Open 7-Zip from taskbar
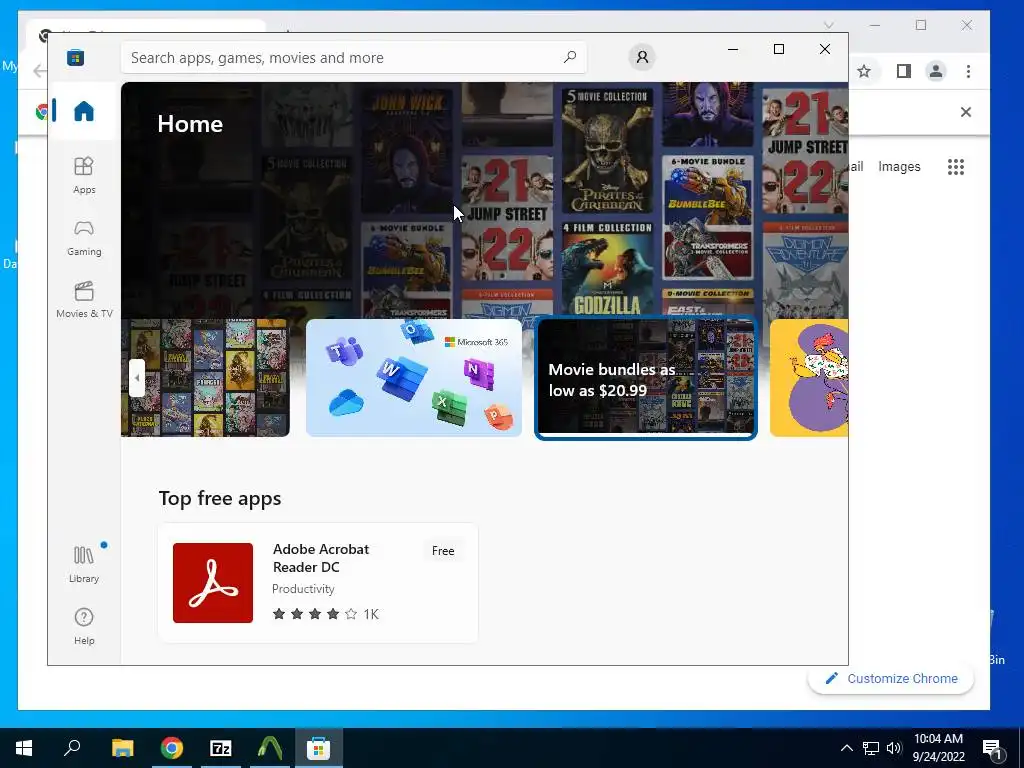Screen dimensions: 1024x768 221,748
